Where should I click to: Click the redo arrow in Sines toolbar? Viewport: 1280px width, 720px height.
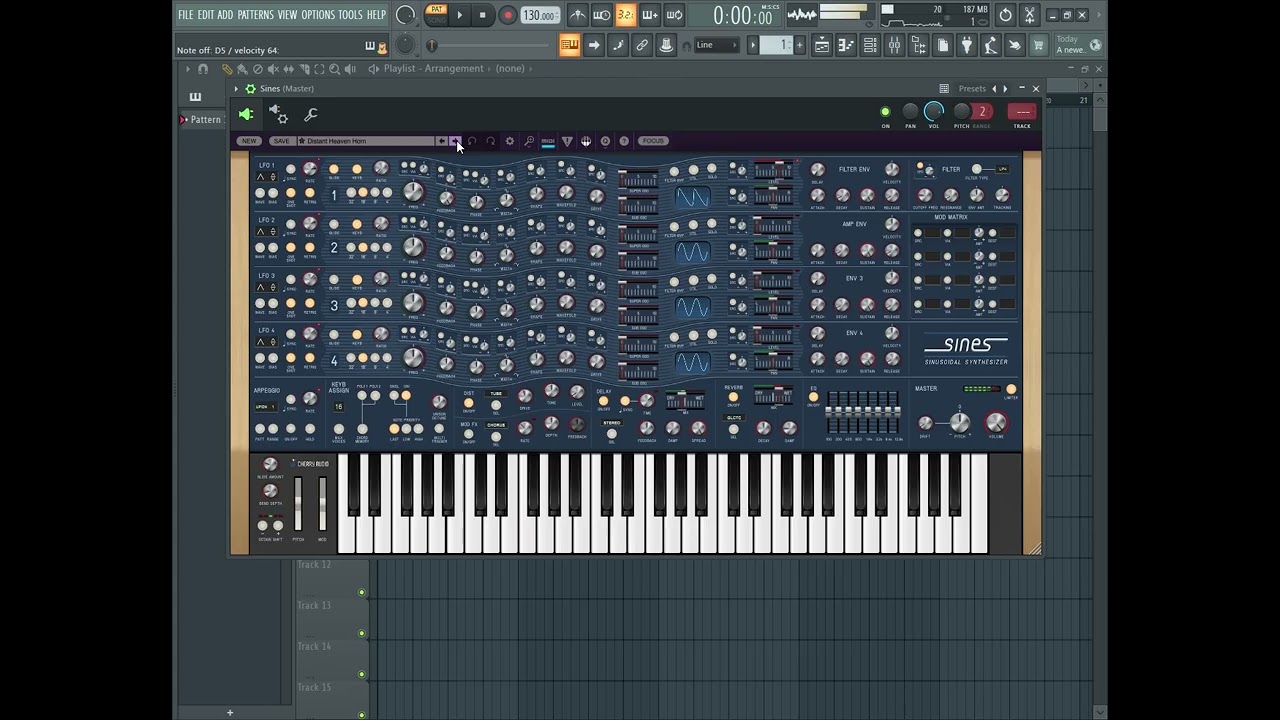pyautogui.click(x=491, y=141)
